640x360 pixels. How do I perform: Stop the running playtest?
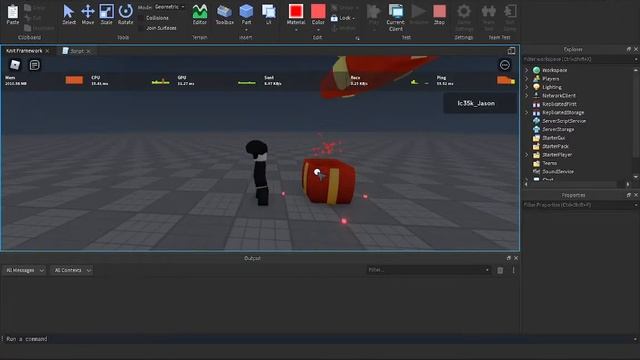(x=439, y=14)
